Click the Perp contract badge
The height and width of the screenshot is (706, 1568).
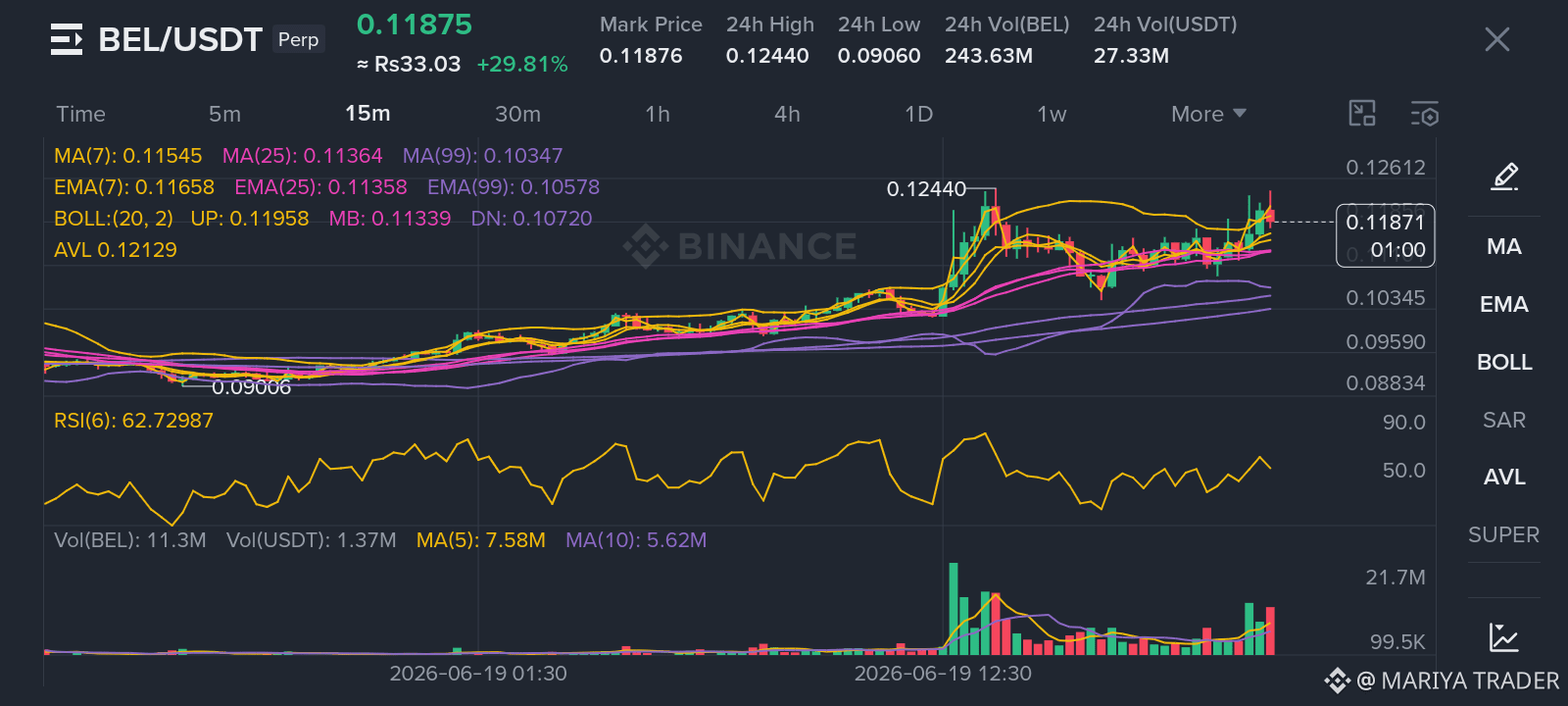tap(298, 39)
